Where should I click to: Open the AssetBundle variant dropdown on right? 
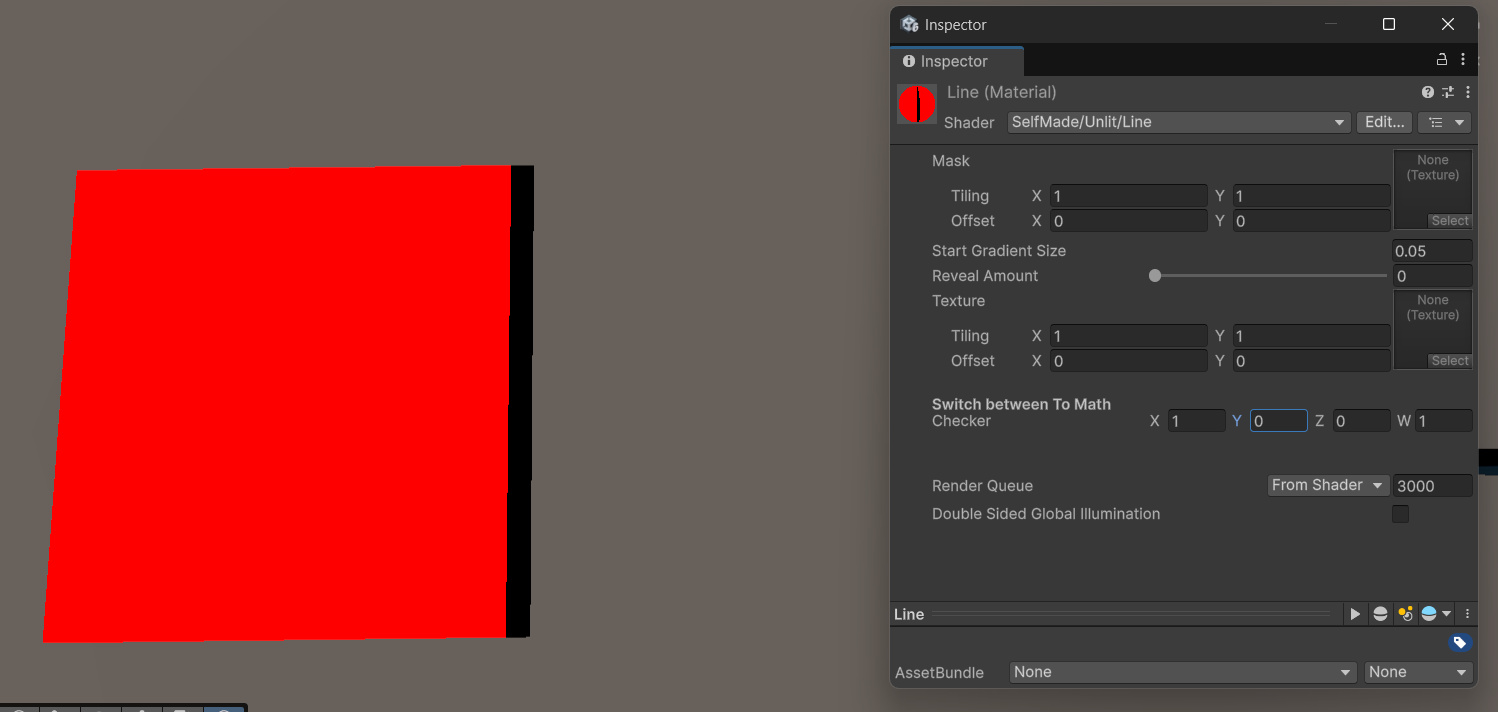tap(1418, 672)
